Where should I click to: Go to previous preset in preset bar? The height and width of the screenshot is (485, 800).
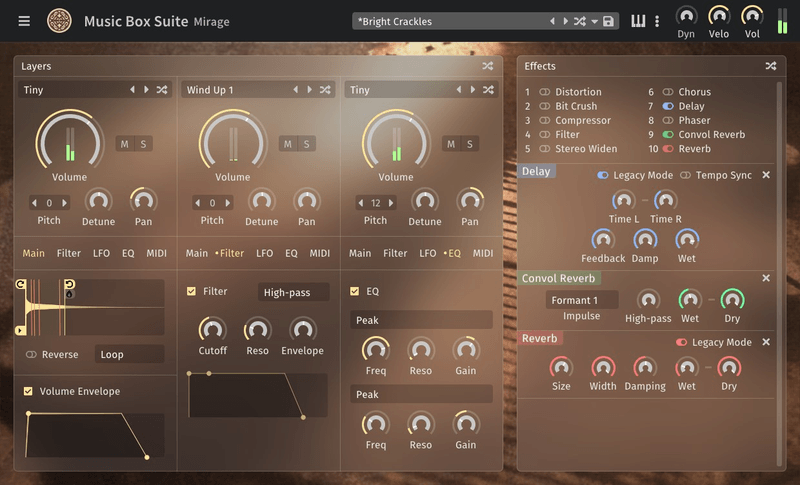click(552, 21)
